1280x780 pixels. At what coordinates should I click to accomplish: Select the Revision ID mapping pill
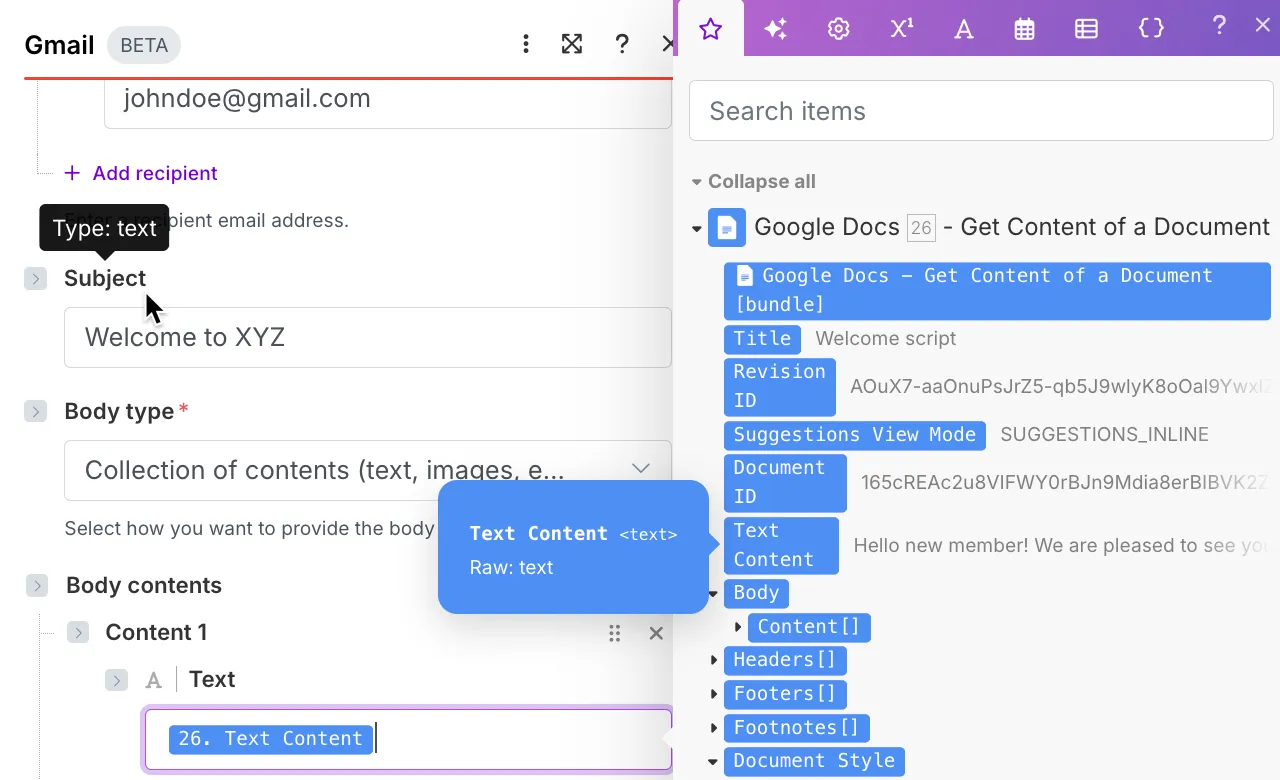779,386
